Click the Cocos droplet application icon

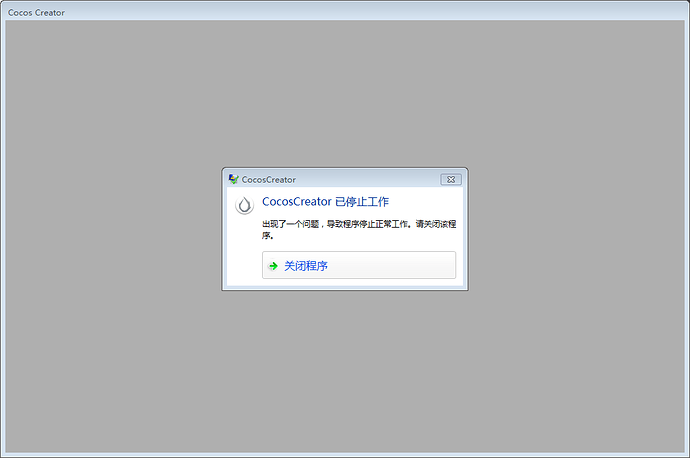coord(244,205)
